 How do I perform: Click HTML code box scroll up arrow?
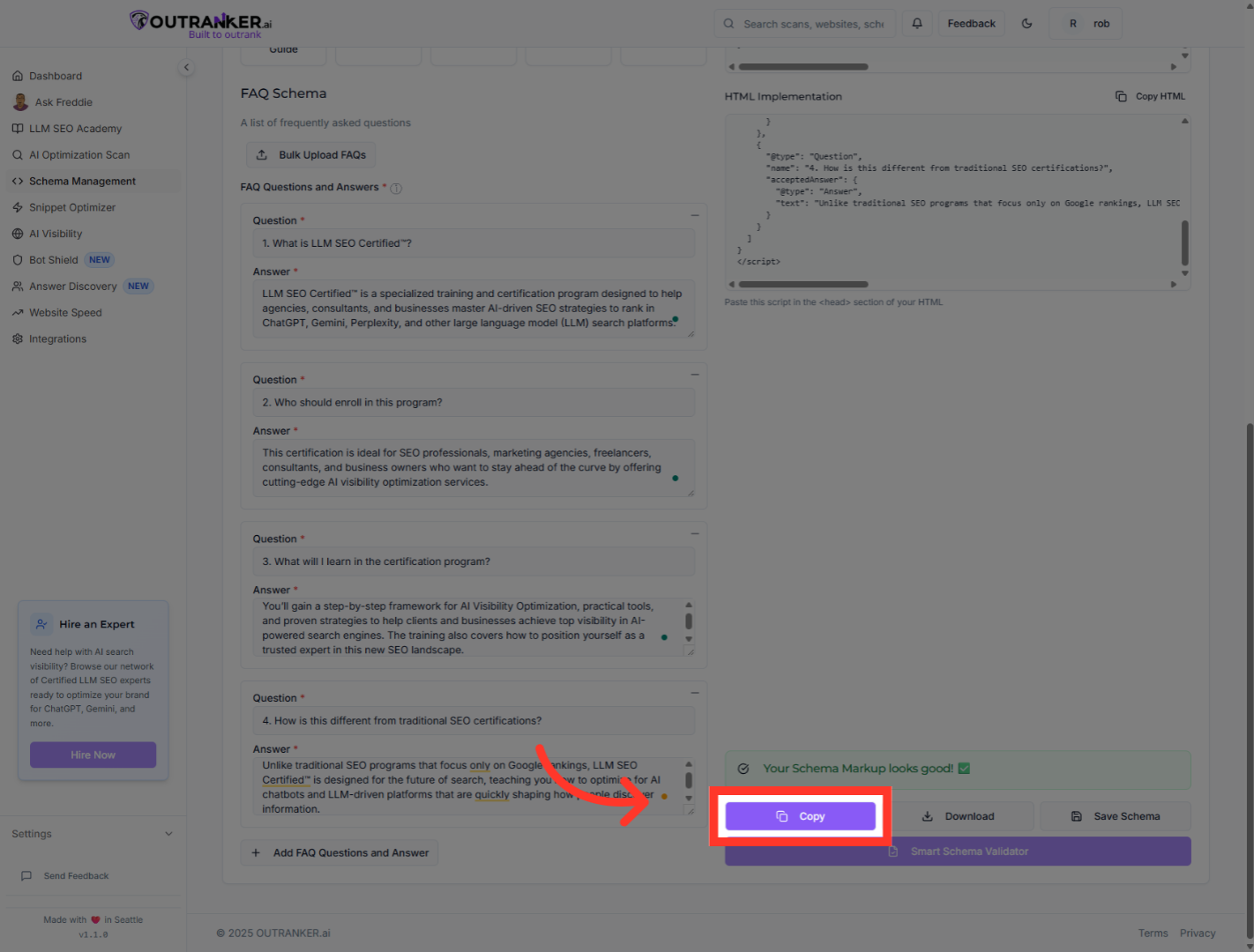(x=1184, y=121)
